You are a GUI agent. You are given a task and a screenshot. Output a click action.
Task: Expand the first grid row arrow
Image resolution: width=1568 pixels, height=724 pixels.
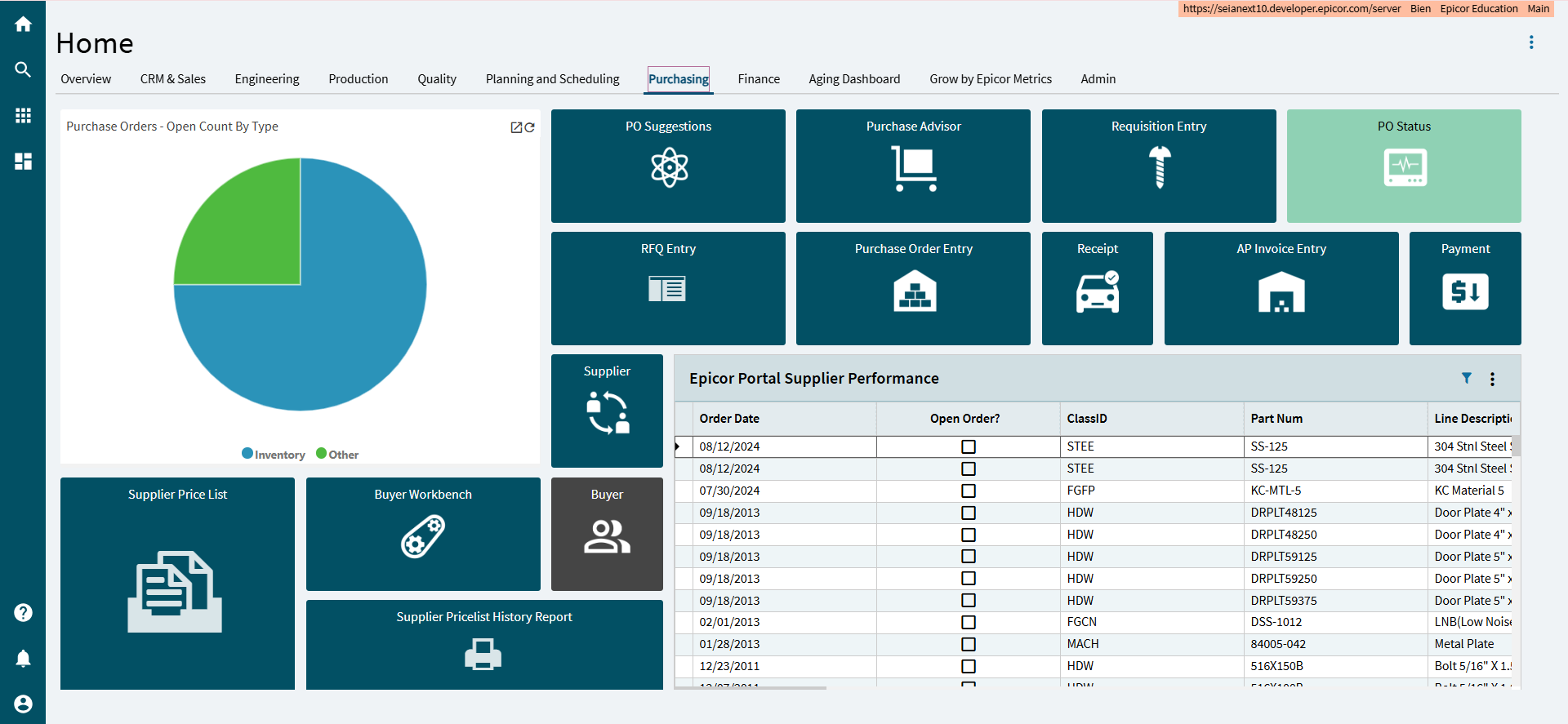coord(678,446)
